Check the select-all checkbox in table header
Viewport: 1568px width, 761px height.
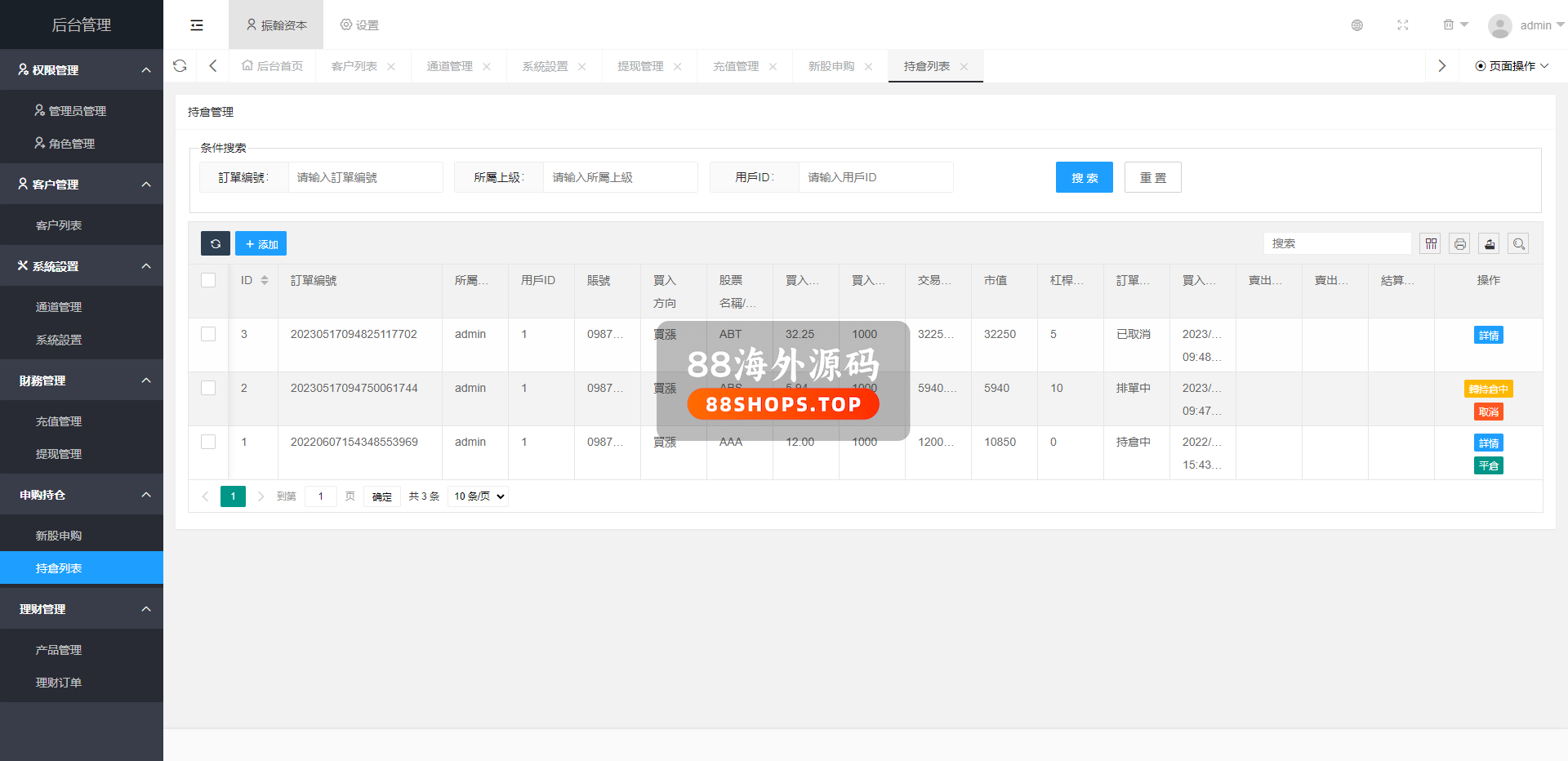[x=208, y=280]
